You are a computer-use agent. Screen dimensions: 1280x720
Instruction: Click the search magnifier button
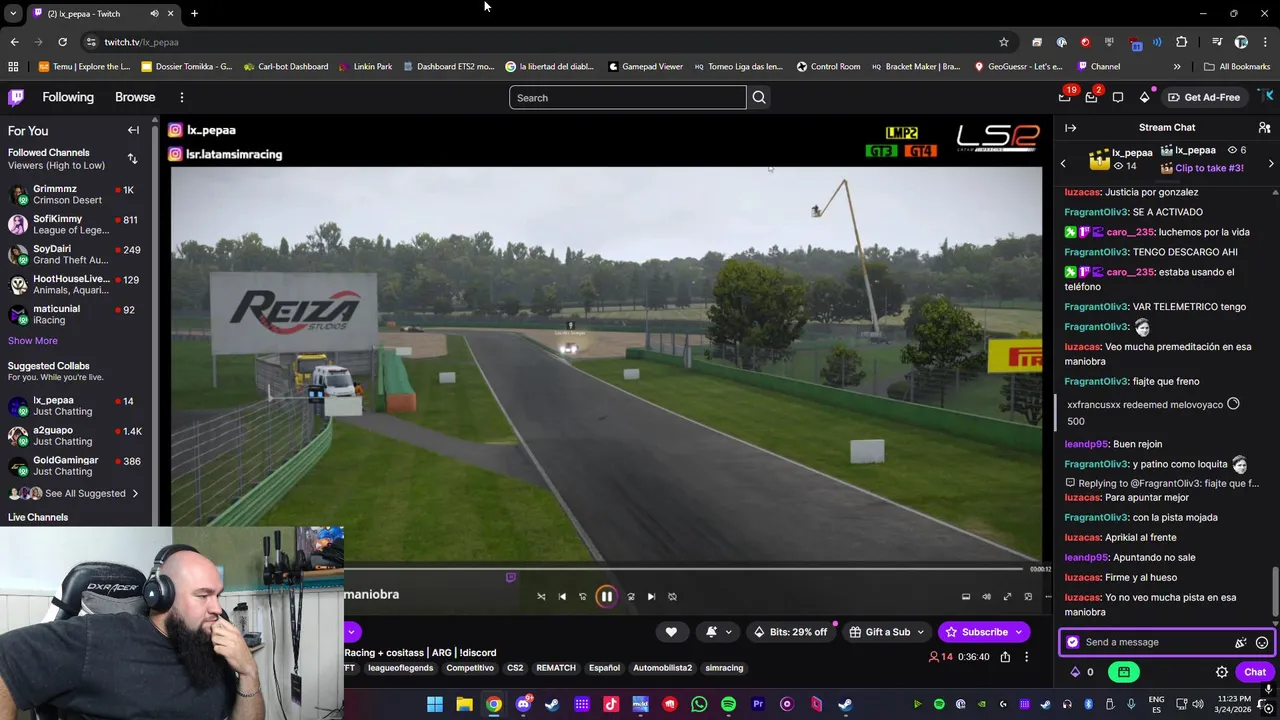click(x=759, y=97)
